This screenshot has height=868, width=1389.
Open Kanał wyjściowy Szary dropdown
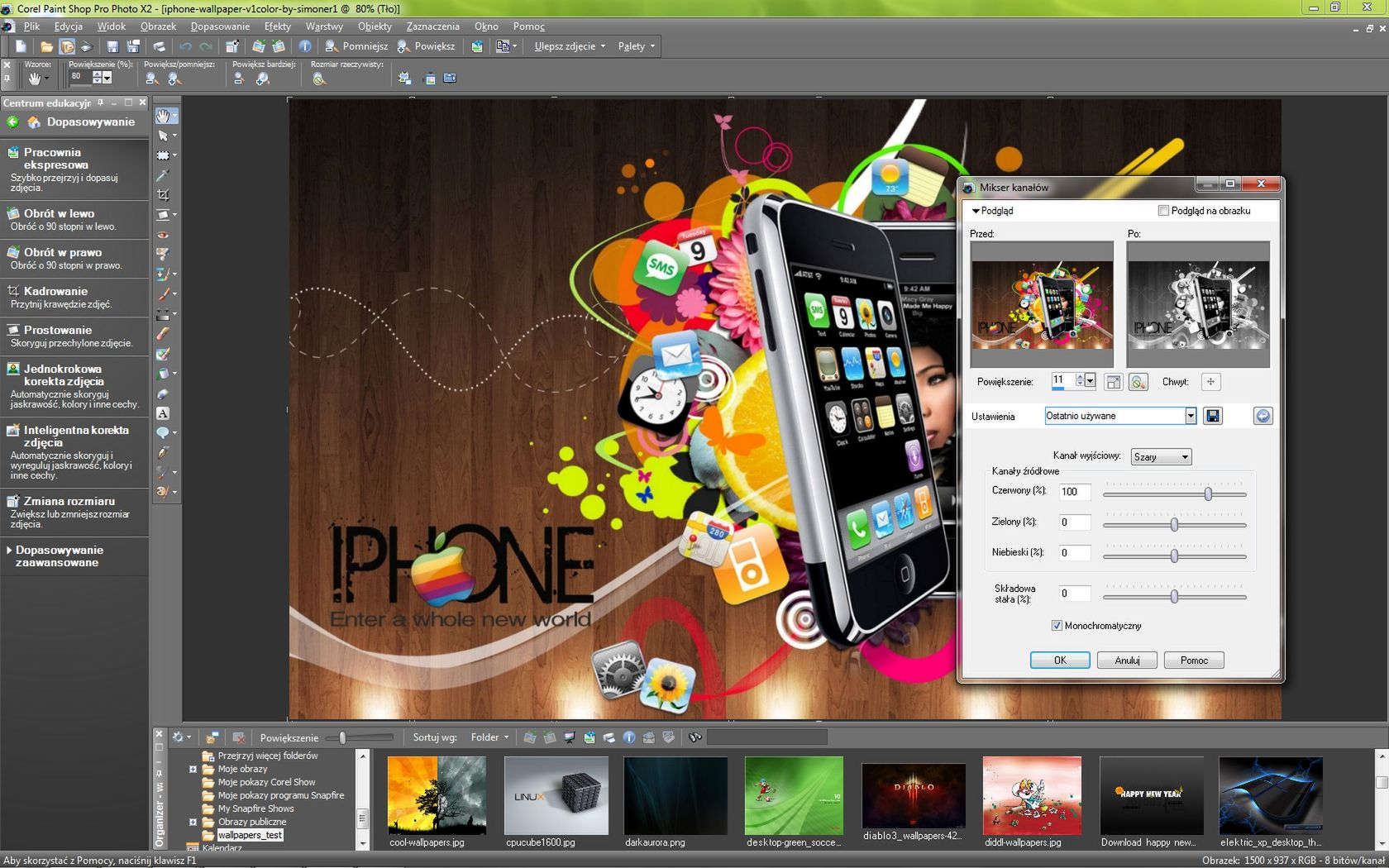[1161, 457]
